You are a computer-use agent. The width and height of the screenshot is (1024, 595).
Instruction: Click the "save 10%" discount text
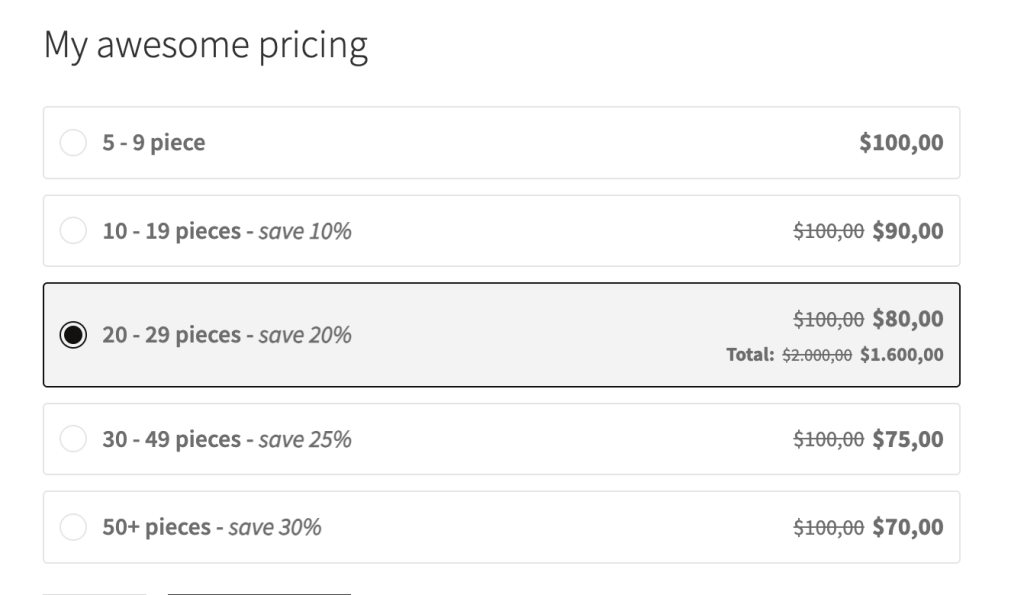[x=305, y=231]
